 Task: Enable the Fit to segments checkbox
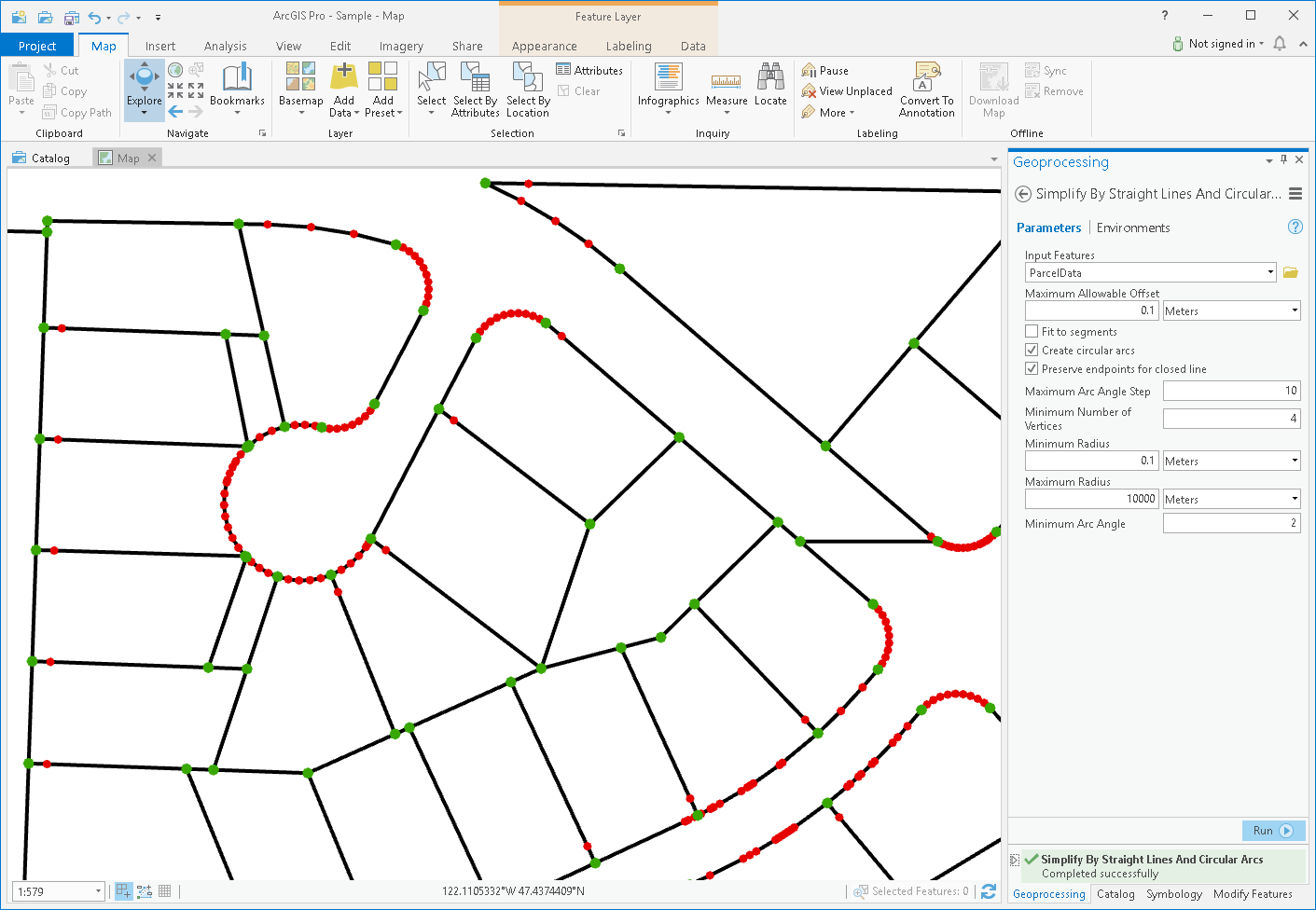pyautogui.click(x=1032, y=331)
